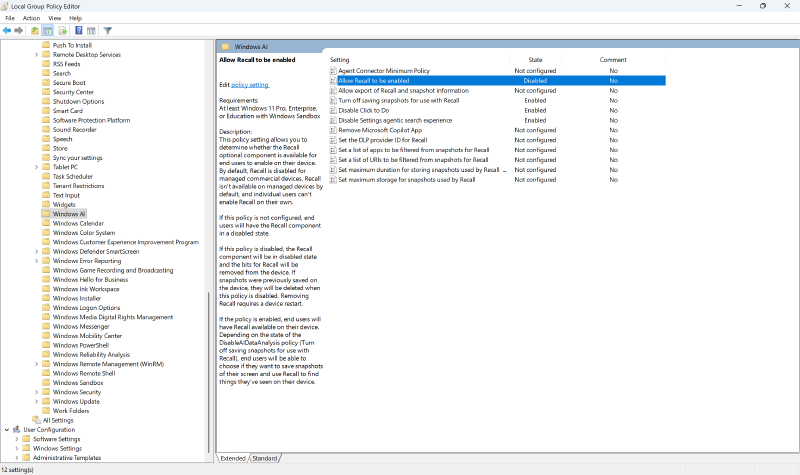Select Windows Game Recording and Broadcasting folder
This screenshot has height=475, width=800.
click(x=113, y=270)
